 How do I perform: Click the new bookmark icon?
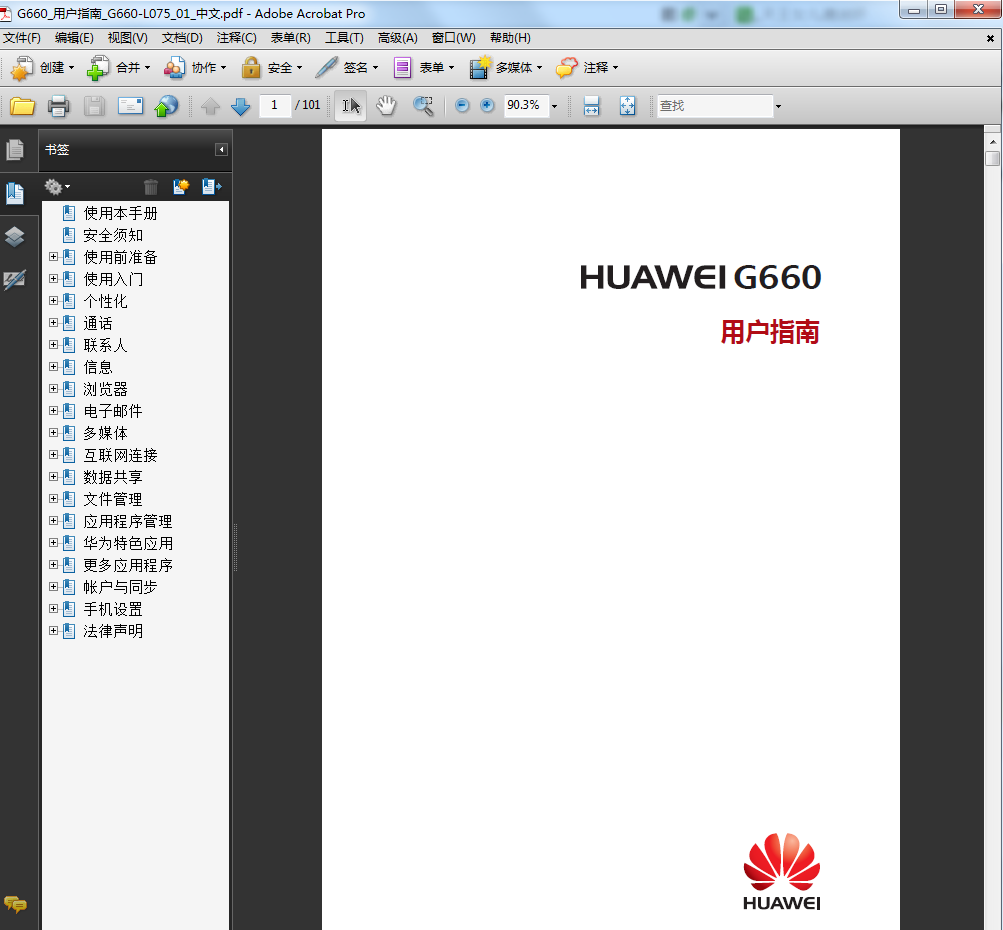[x=181, y=187]
